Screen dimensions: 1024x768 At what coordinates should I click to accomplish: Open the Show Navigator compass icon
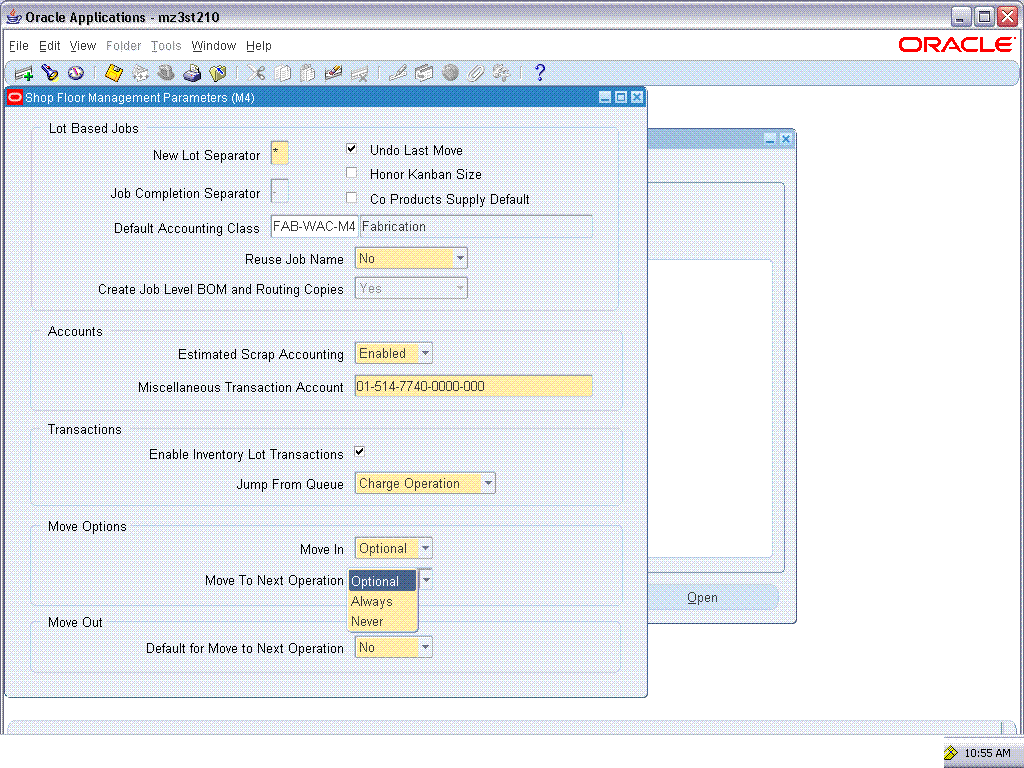(76, 72)
